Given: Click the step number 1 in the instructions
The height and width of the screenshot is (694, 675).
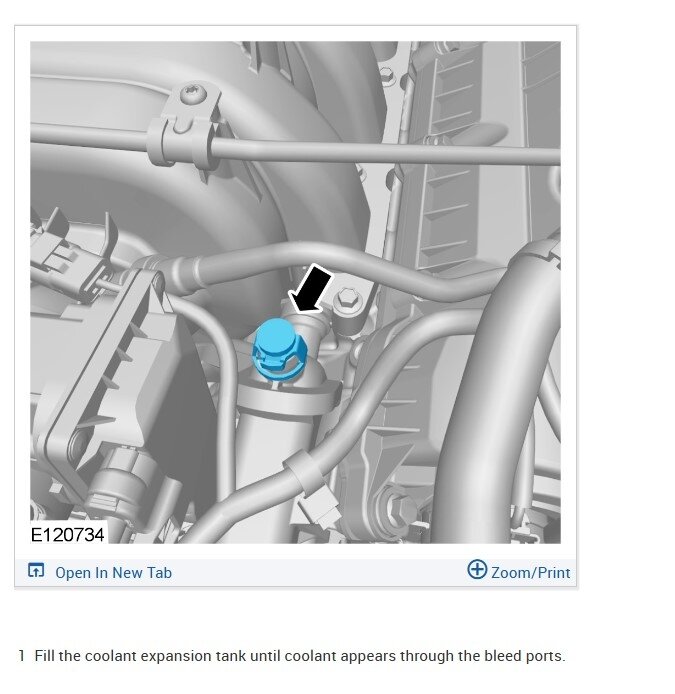Looking at the screenshot, I should [x=21, y=655].
